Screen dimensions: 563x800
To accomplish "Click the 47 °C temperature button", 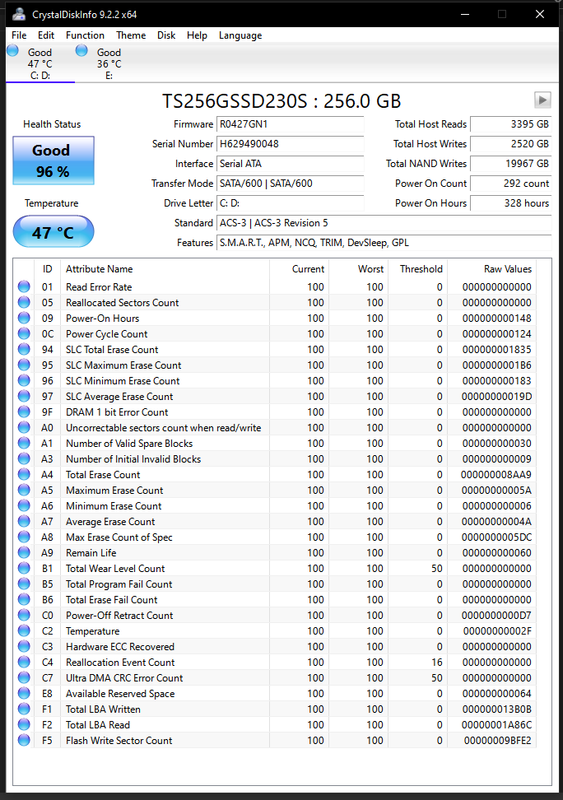I will coord(54,232).
